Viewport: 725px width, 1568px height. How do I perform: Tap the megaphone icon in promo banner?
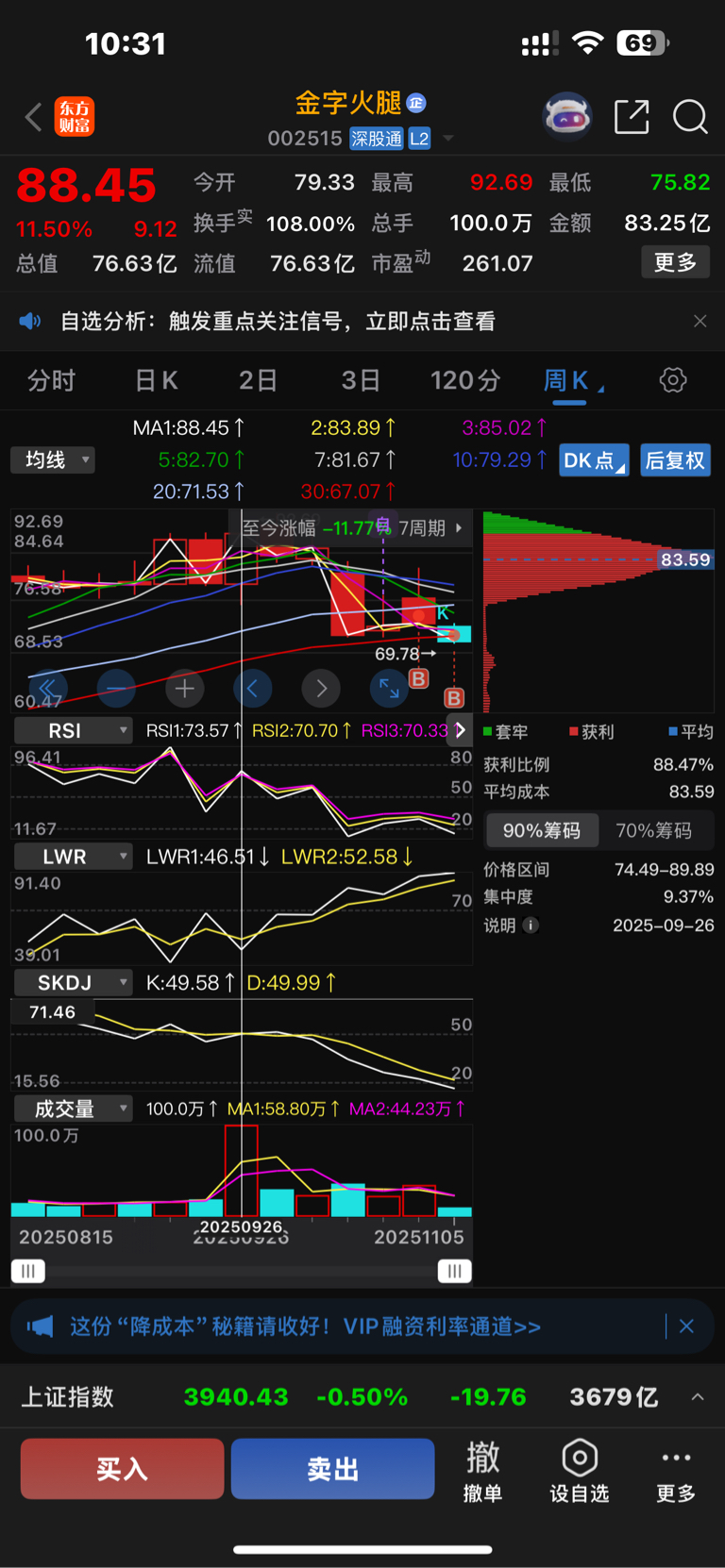click(x=40, y=1326)
